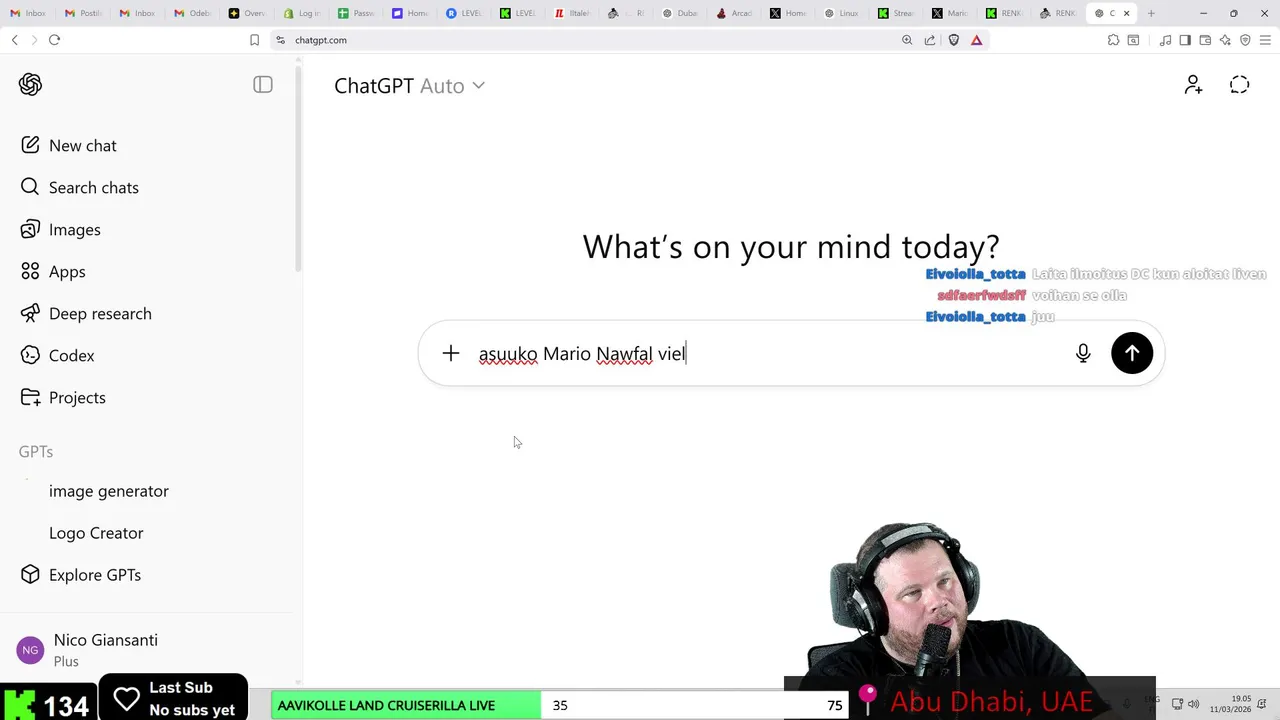Click the Images icon in the sidebar
This screenshot has width=1280, height=720.
click(x=30, y=229)
